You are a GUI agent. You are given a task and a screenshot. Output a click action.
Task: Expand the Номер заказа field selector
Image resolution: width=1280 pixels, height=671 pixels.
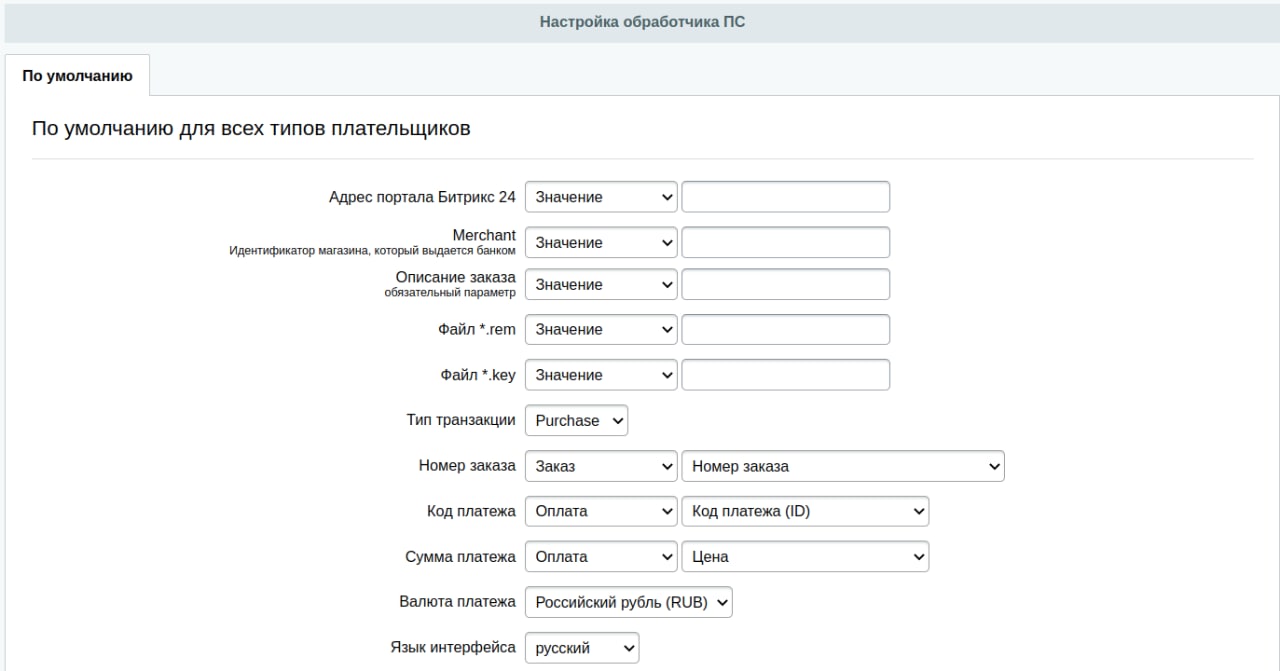842,466
